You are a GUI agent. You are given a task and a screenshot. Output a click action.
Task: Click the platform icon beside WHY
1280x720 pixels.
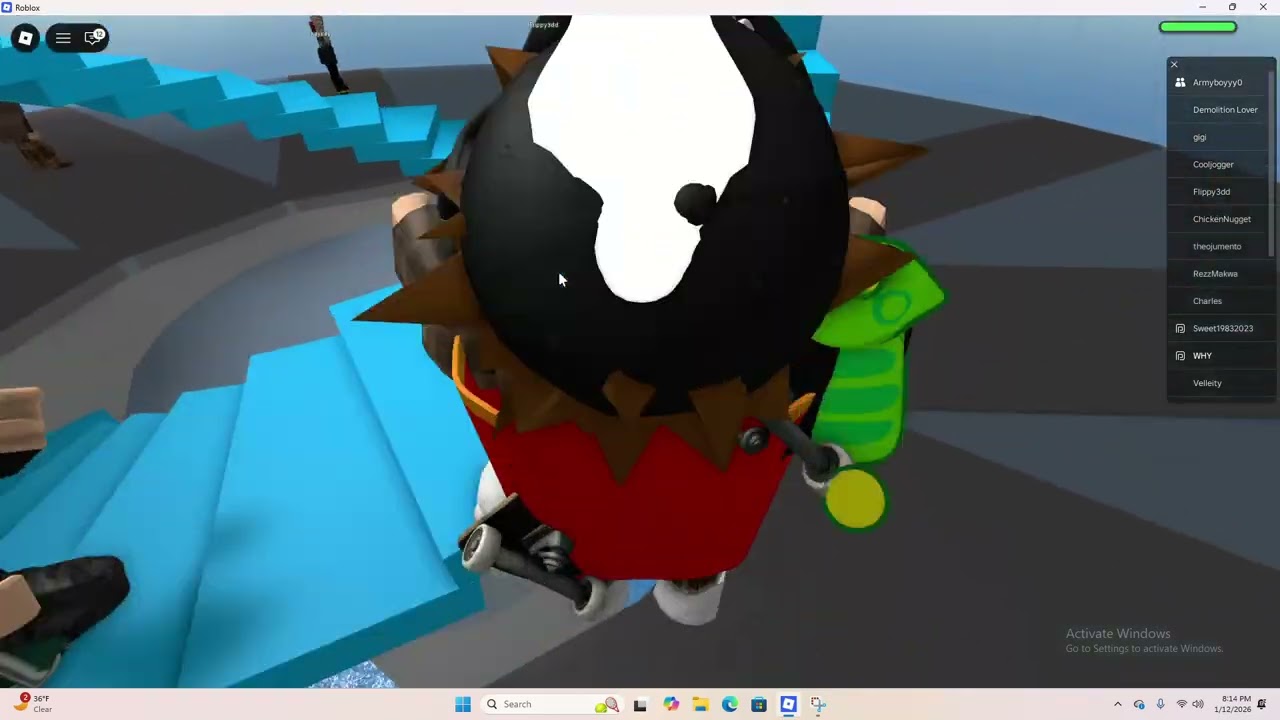(1180, 356)
